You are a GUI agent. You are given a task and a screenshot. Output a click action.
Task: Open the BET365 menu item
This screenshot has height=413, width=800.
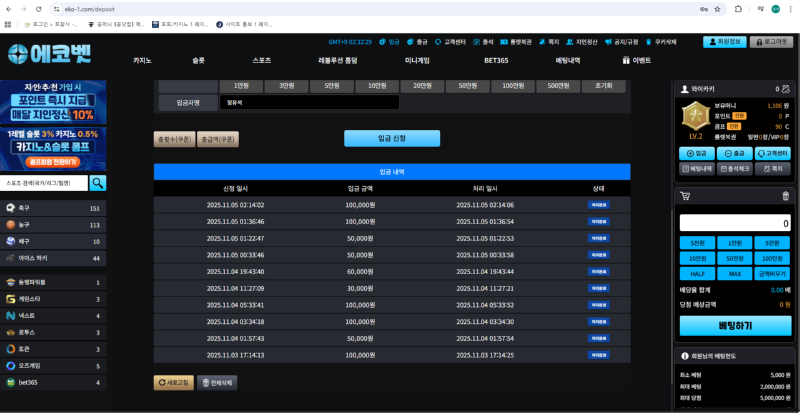pos(497,60)
